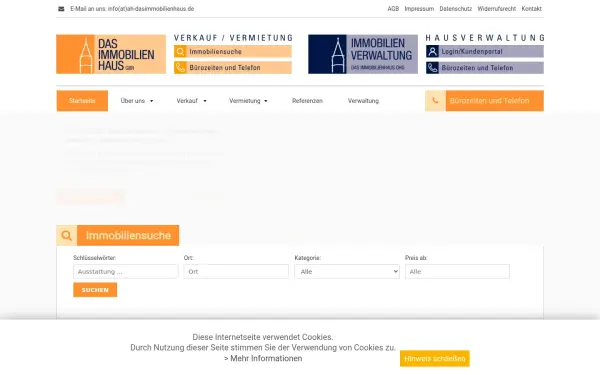
Task: Select the Referenzen menu item
Action: pos(307,101)
